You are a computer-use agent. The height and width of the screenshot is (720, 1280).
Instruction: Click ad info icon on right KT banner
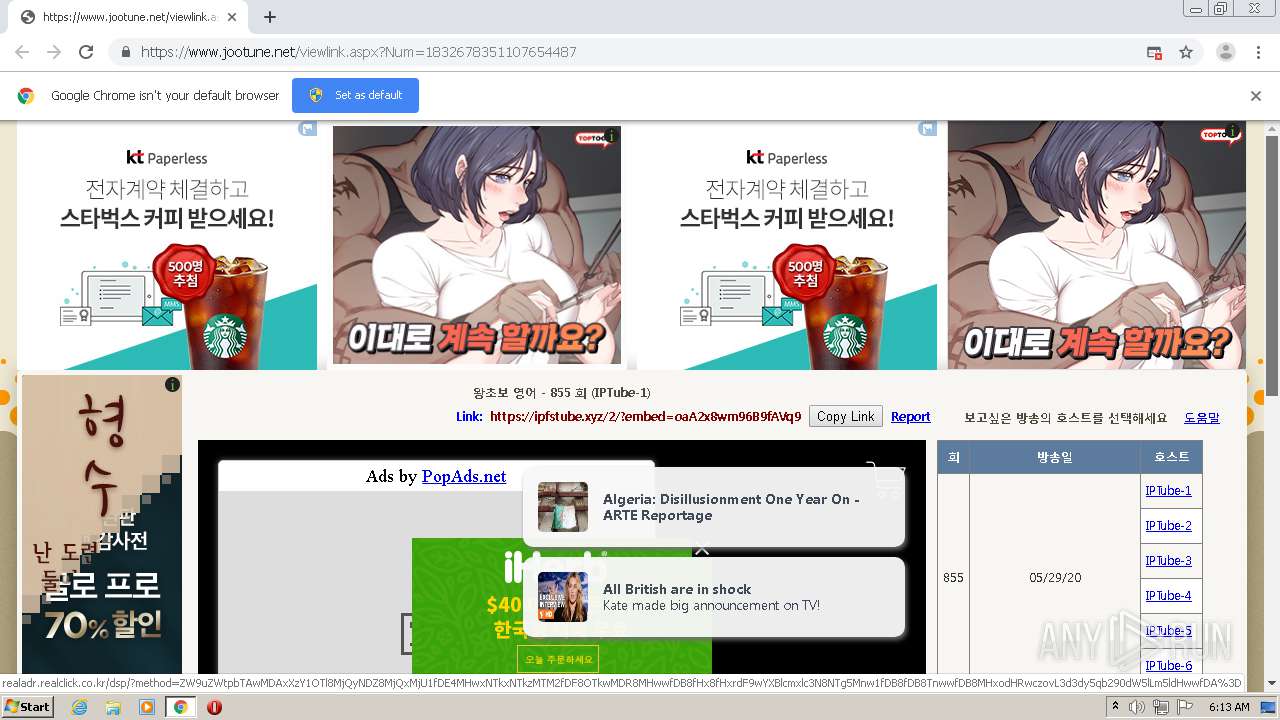click(928, 129)
